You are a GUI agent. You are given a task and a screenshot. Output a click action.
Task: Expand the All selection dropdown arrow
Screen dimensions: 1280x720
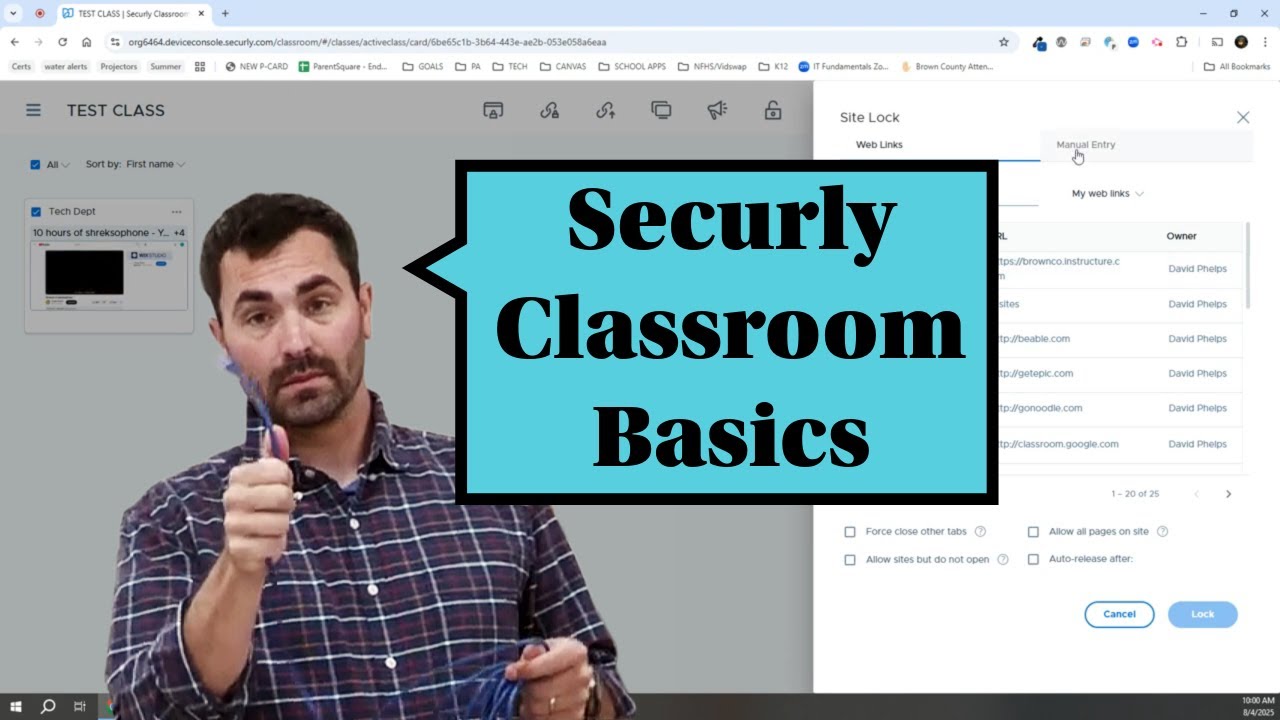[66, 165]
